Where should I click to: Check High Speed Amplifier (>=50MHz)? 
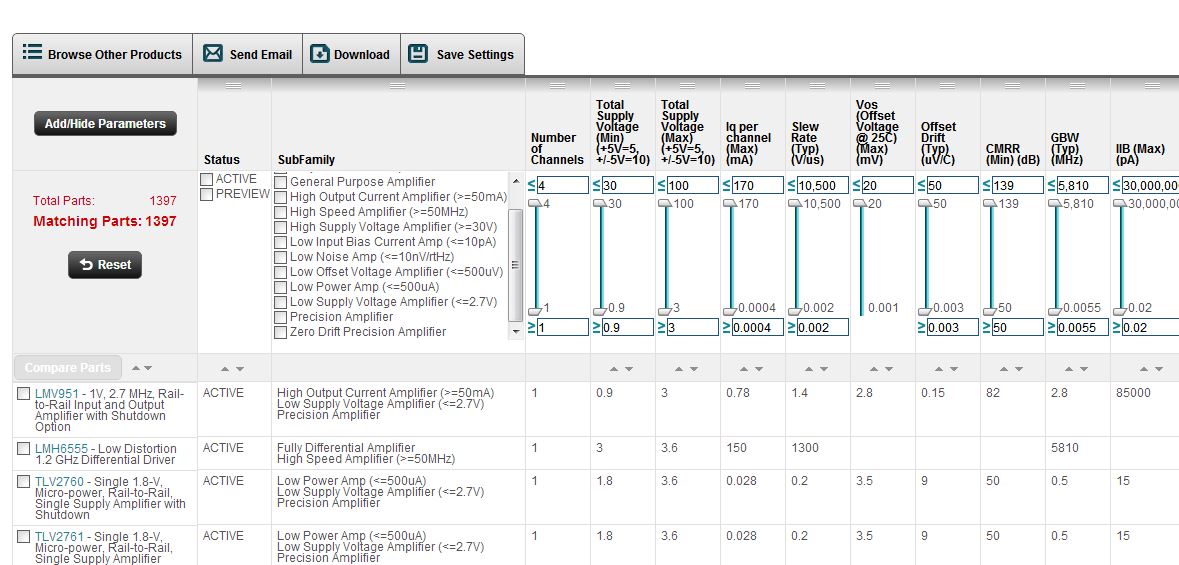280,212
